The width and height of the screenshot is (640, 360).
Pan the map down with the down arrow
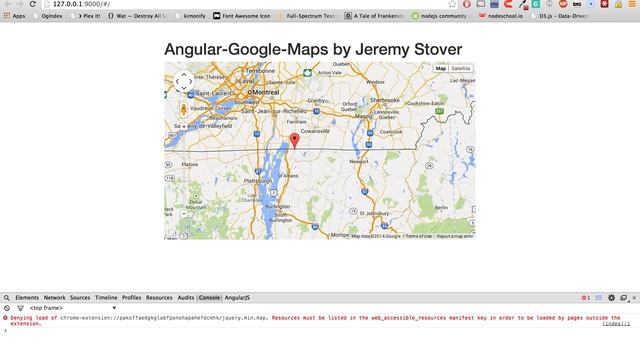click(x=184, y=88)
